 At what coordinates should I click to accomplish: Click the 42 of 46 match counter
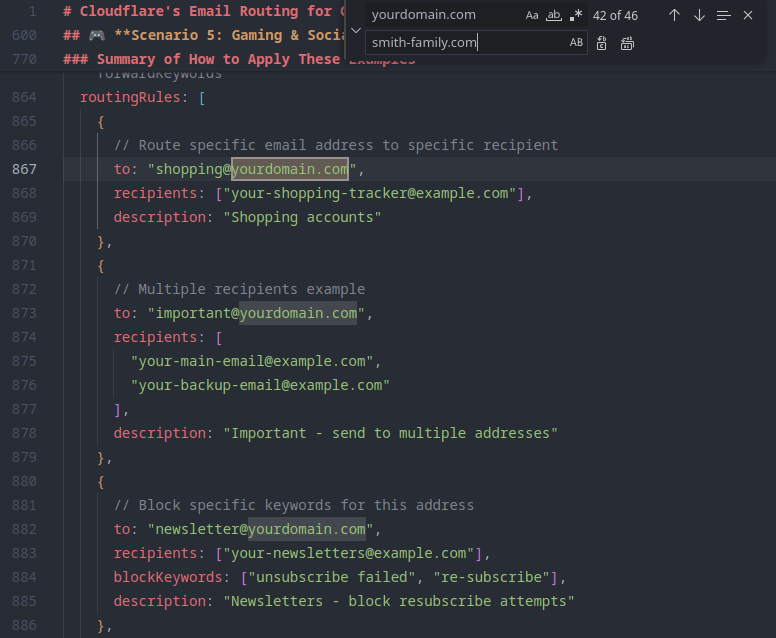pyautogui.click(x=615, y=16)
